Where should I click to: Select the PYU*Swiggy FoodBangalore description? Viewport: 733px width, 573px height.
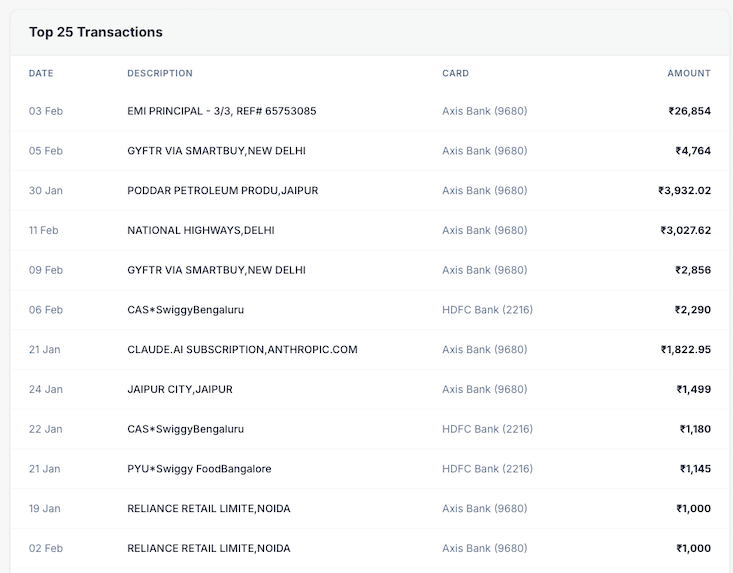[x=199, y=469]
